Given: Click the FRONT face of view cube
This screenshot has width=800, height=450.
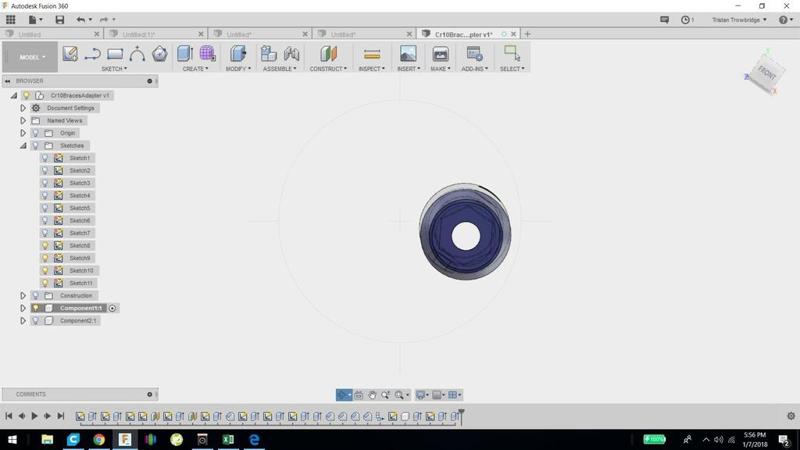Looking at the screenshot, I should (x=766, y=73).
